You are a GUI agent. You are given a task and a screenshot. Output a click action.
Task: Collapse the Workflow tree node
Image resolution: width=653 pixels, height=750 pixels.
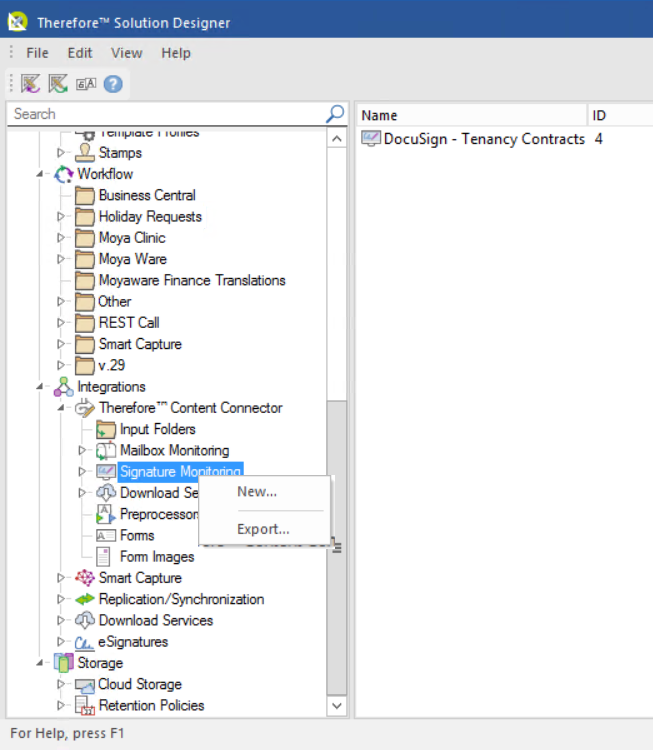(40, 174)
